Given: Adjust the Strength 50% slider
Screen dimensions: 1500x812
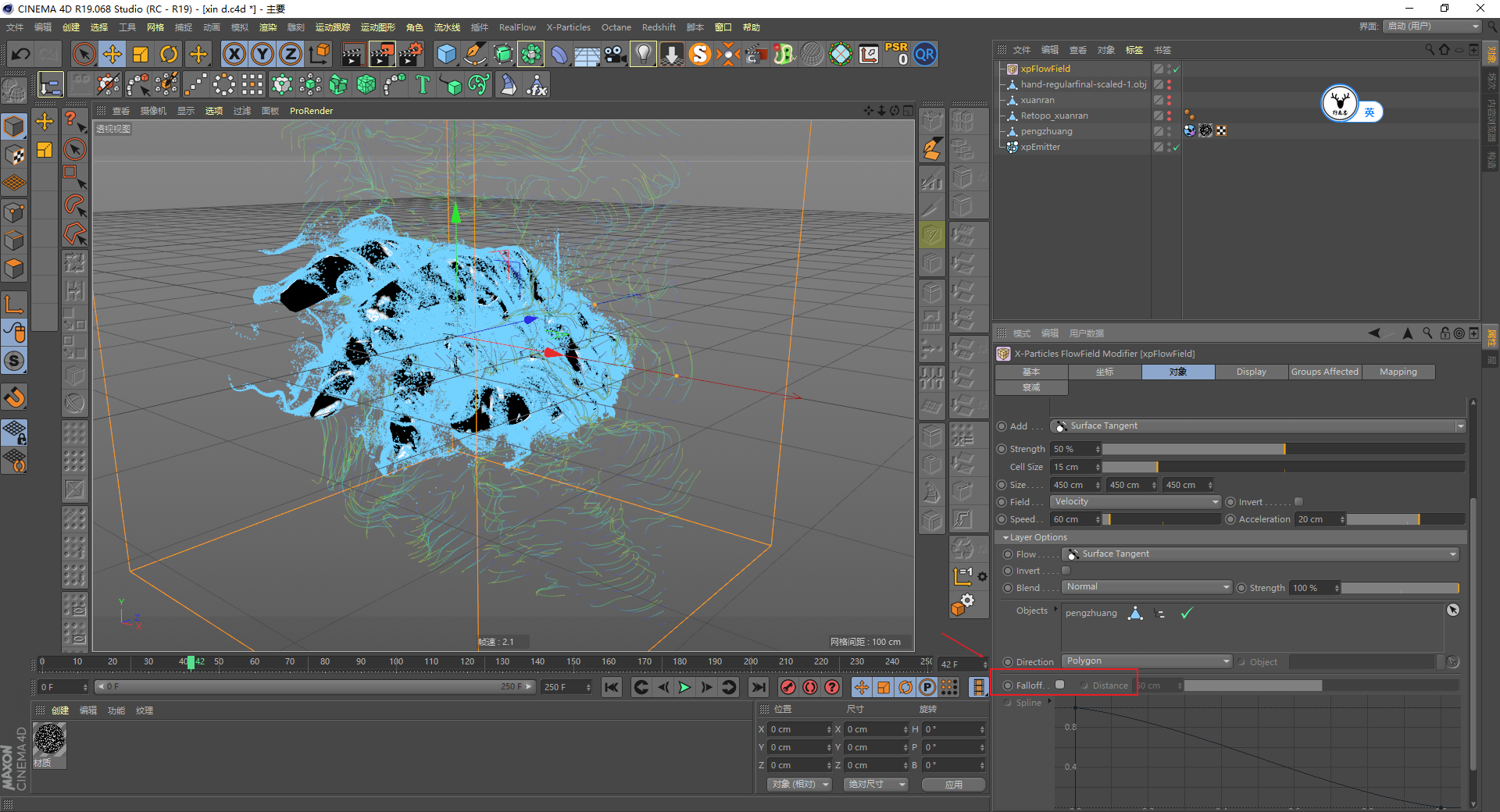Looking at the screenshot, I should click(1284, 449).
